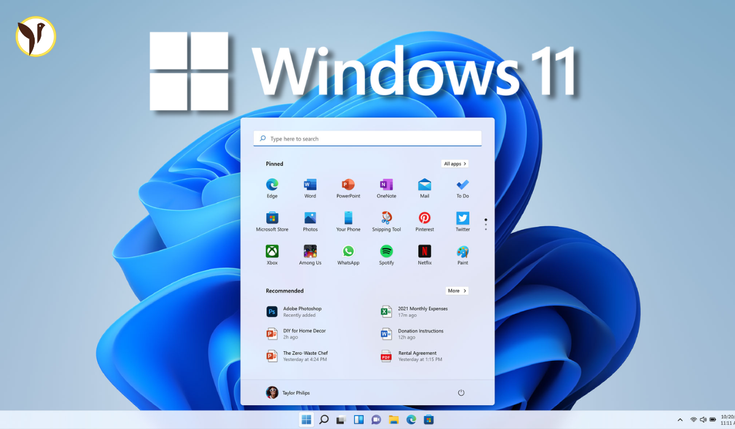Open the Wi-Fi network tray icon
The width and height of the screenshot is (735, 429).
[693, 420]
